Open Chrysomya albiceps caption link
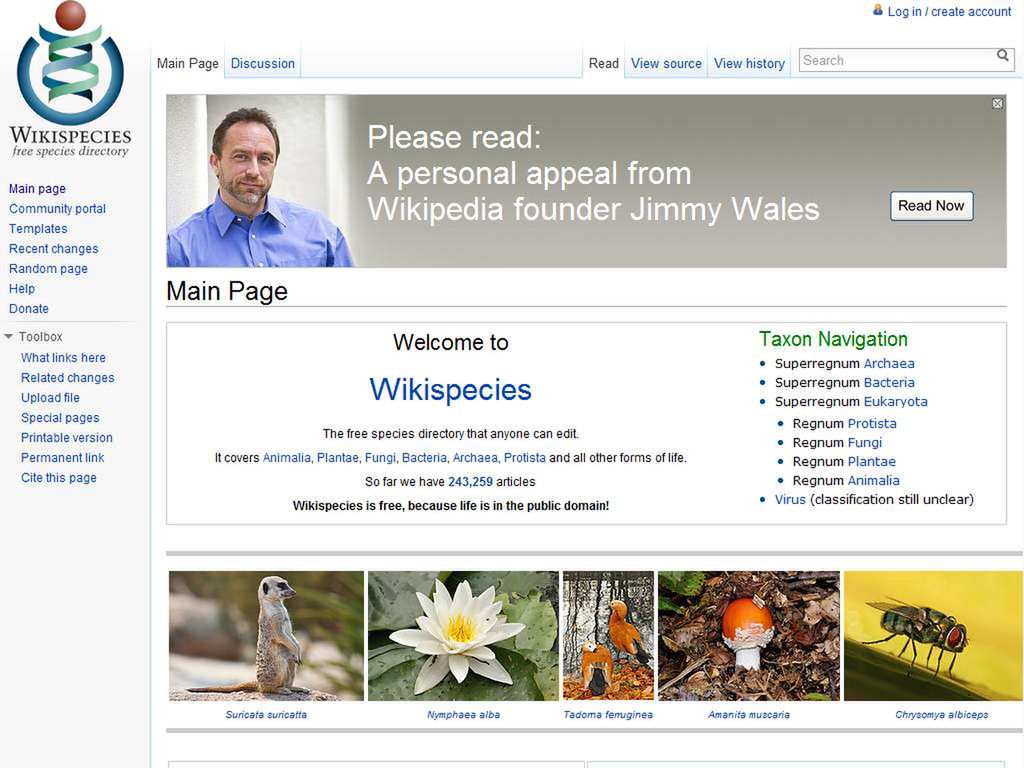This screenshot has height=768, width=1024. point(942,715)
